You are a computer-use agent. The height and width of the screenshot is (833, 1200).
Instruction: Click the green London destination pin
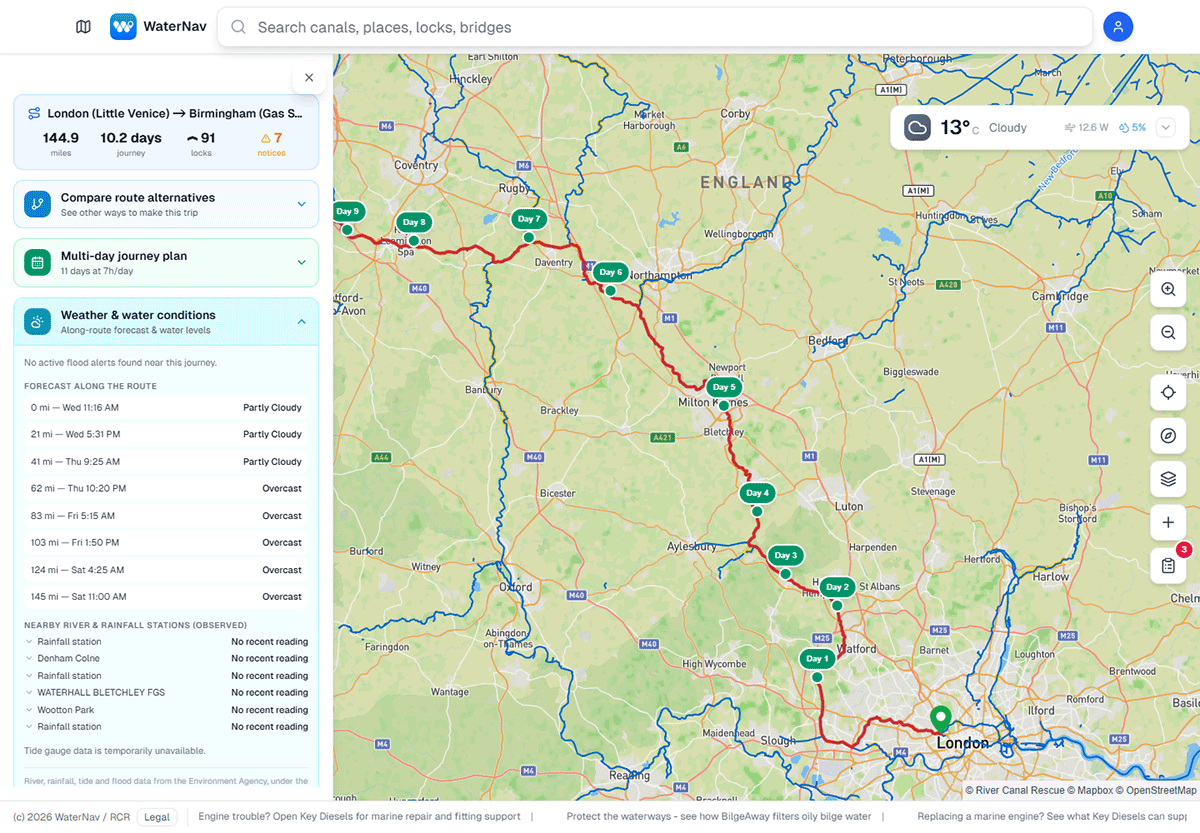point(940,720)
